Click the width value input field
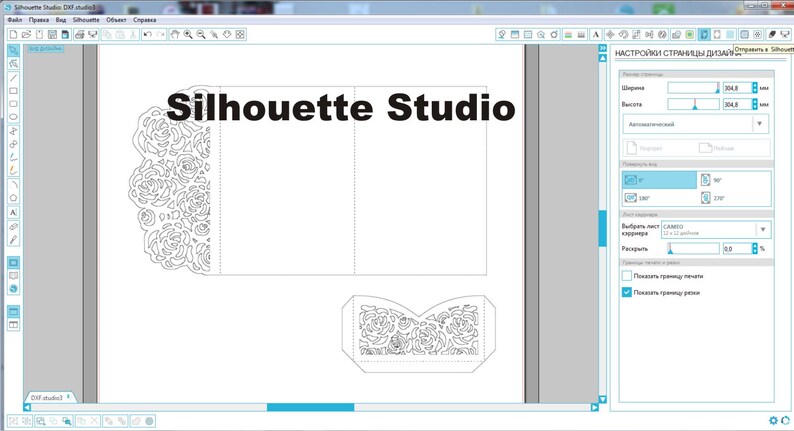794x431 pixels. [737, 88]
